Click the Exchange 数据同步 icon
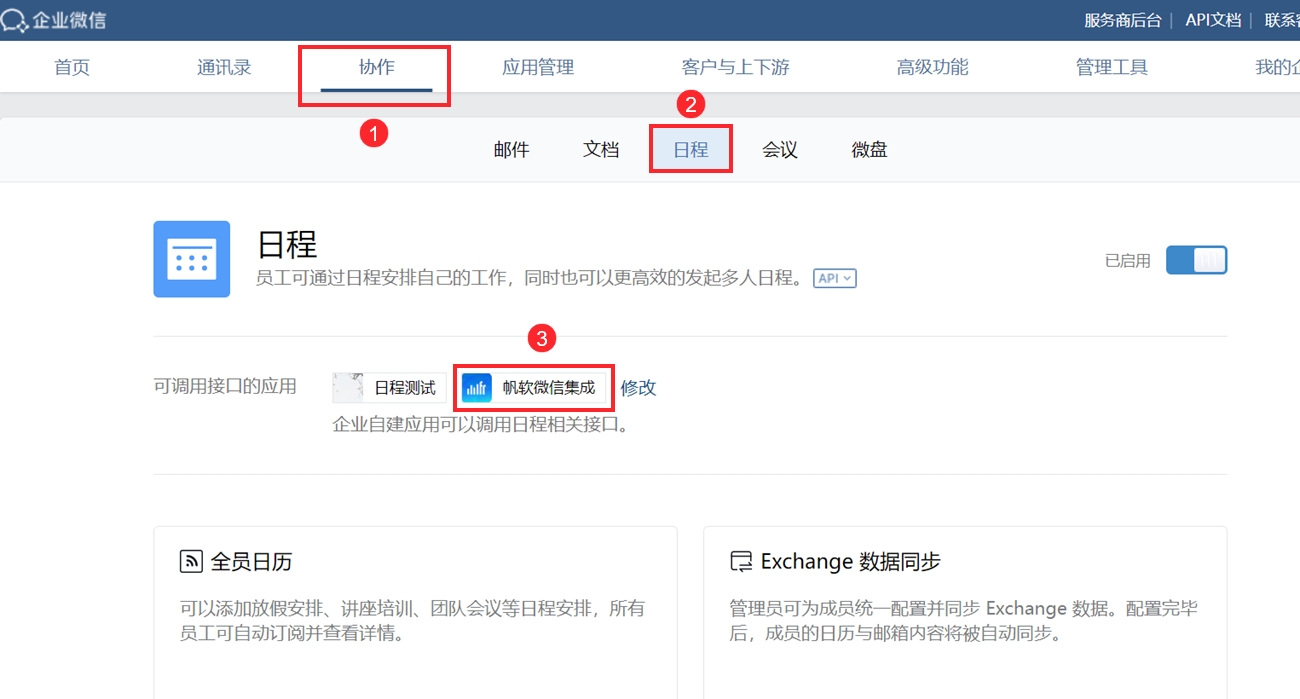The image size is (1300, 699). 741,561
